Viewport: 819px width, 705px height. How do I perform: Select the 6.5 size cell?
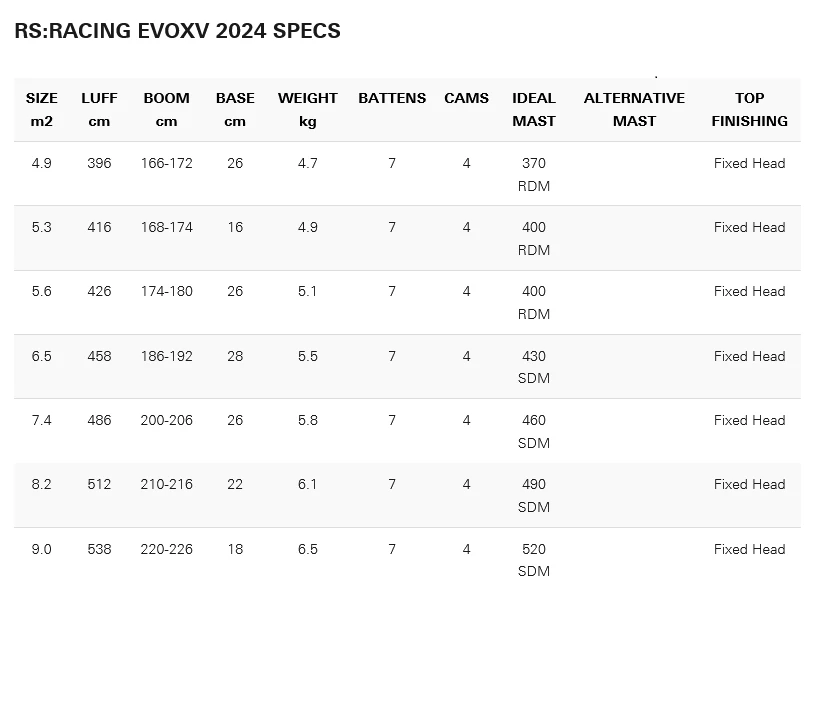click(41, 356)
